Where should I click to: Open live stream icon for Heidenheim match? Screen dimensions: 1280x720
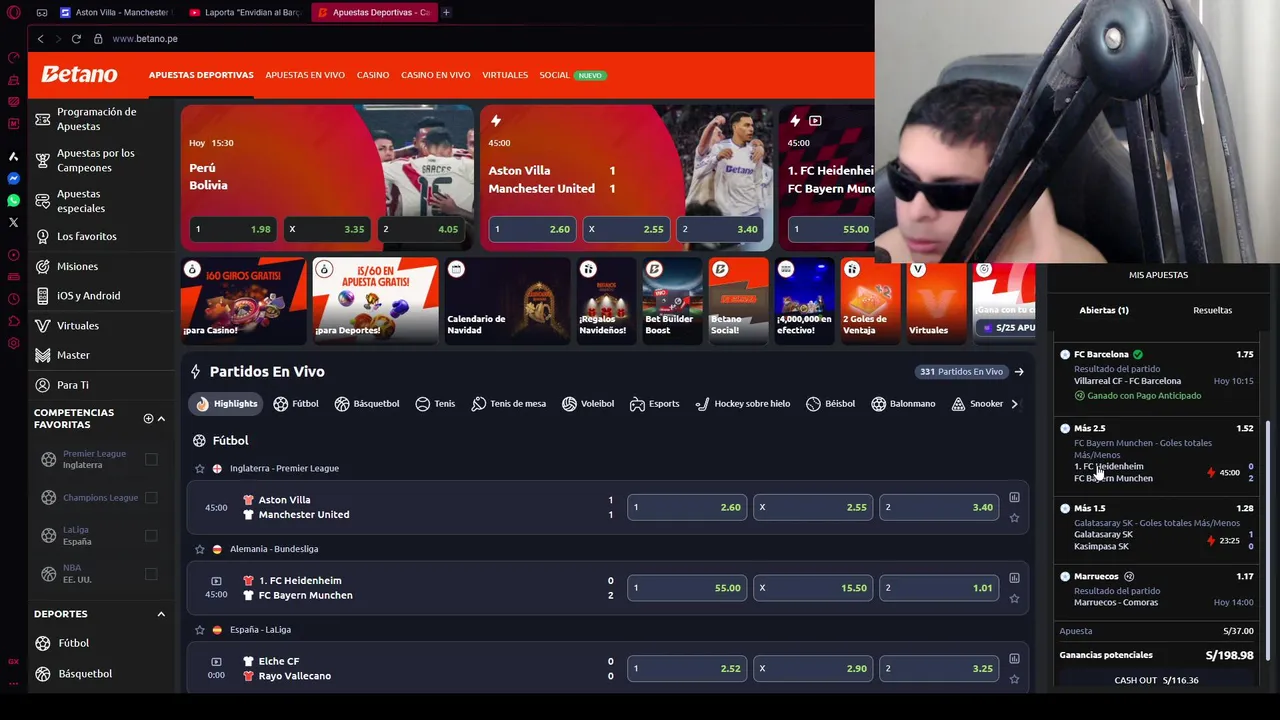tap(216, 581)
